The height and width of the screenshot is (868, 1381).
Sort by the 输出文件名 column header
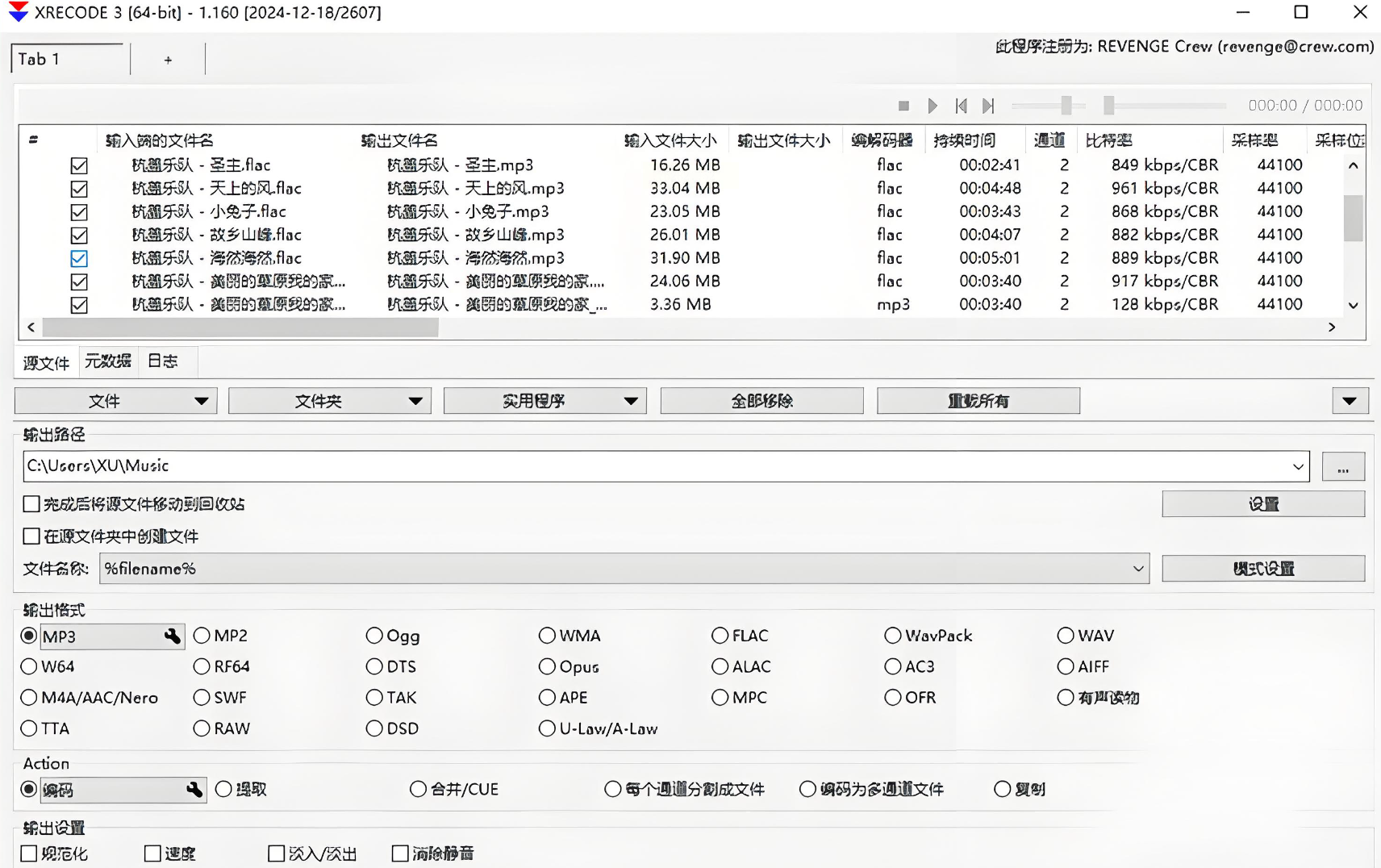click(x=399, y=140)
